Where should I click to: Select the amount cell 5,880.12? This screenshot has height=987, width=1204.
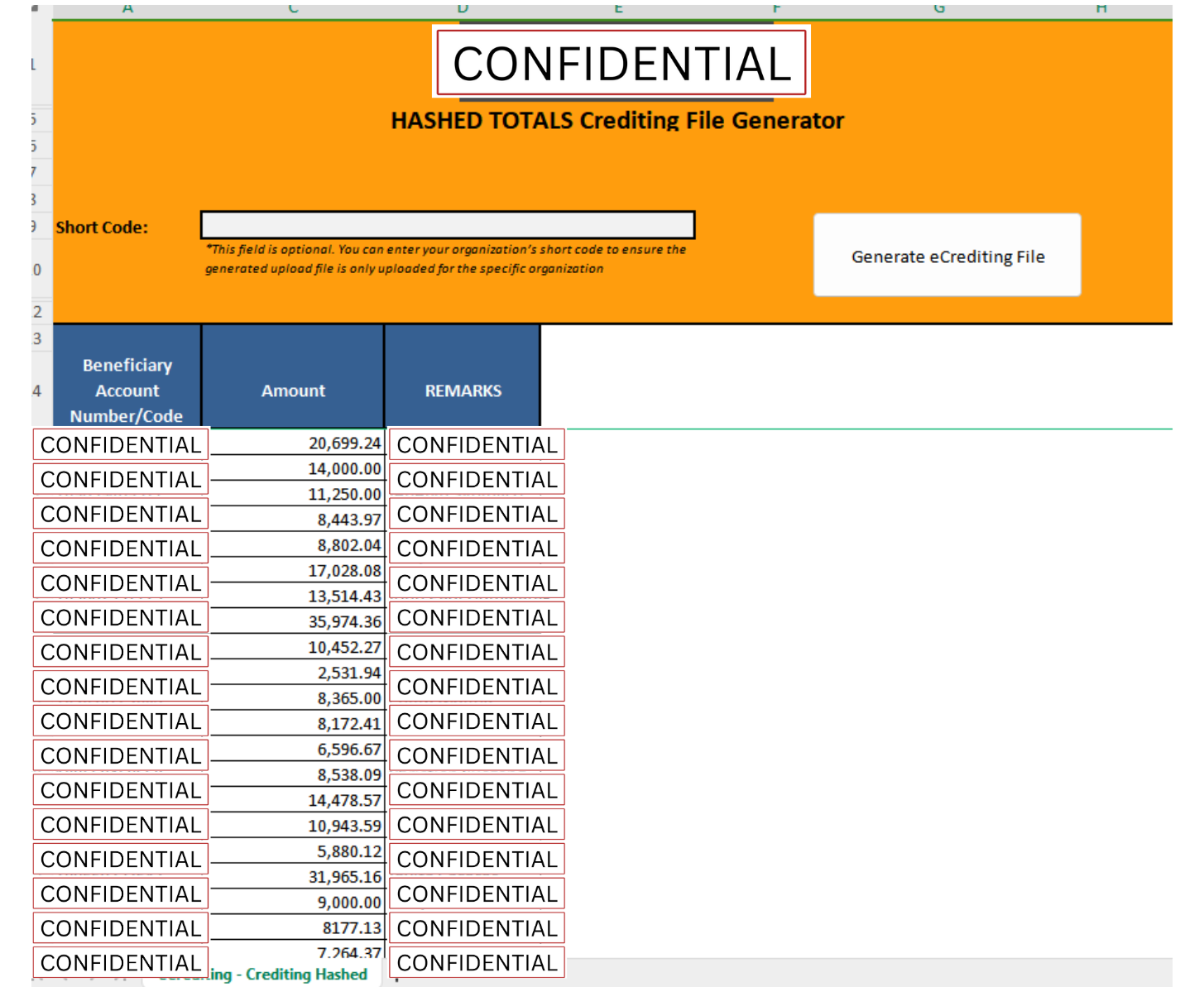(298, 852)
